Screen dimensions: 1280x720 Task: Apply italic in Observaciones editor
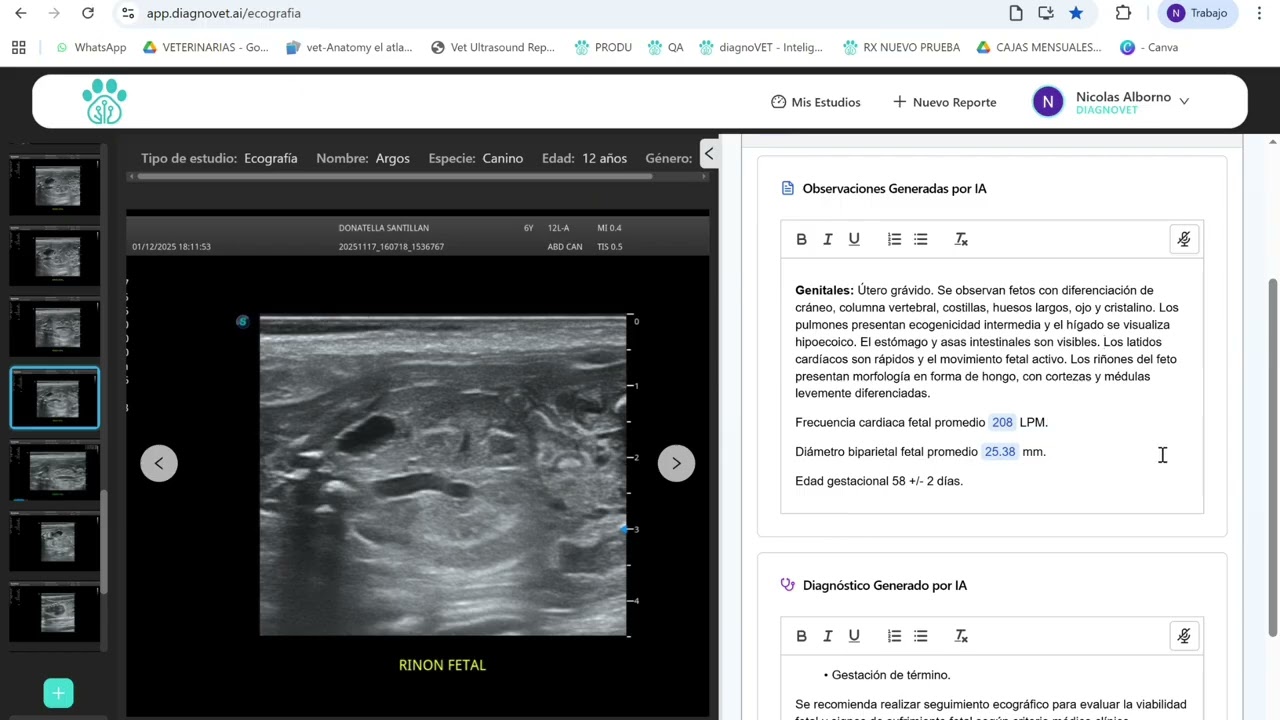827,239
